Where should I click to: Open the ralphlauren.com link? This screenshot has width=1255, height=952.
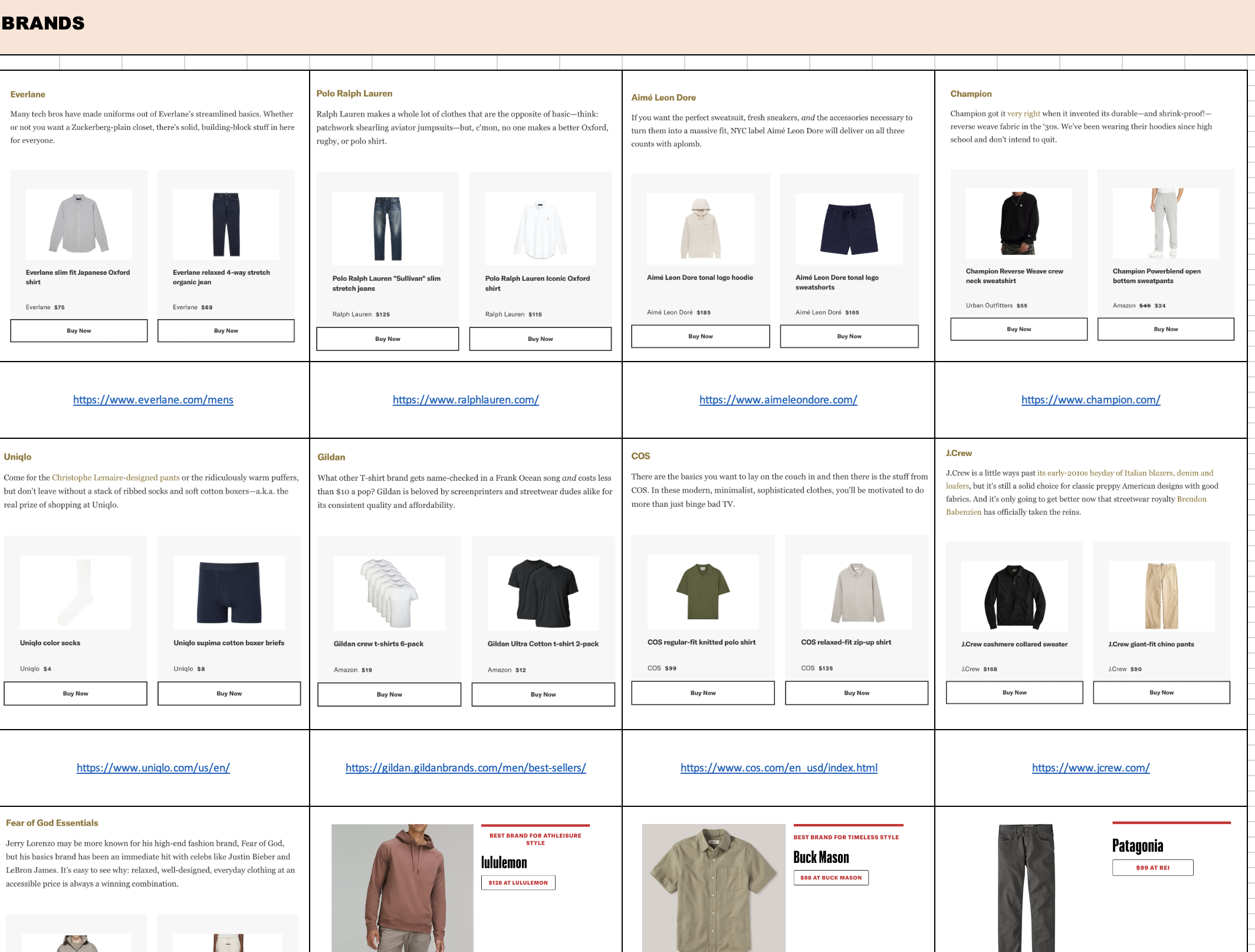pos(466,400)
